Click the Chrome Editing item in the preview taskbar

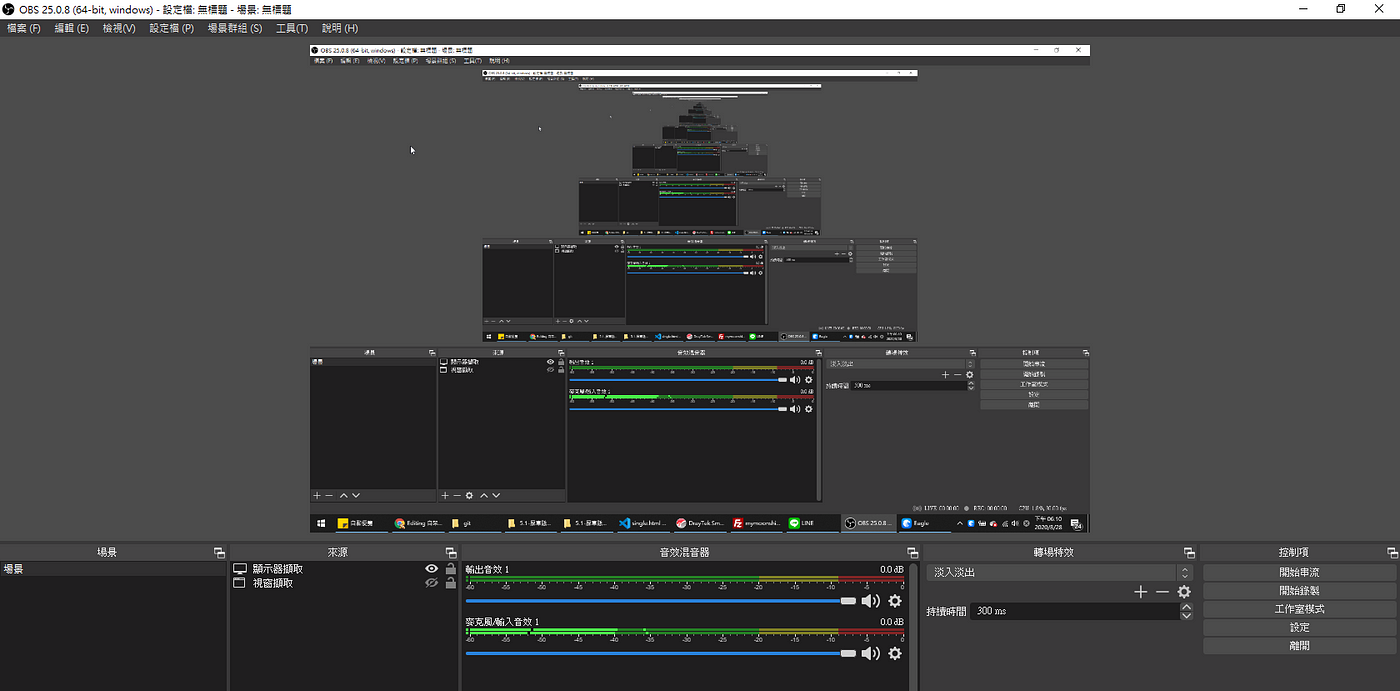click(x=418, y=523)
